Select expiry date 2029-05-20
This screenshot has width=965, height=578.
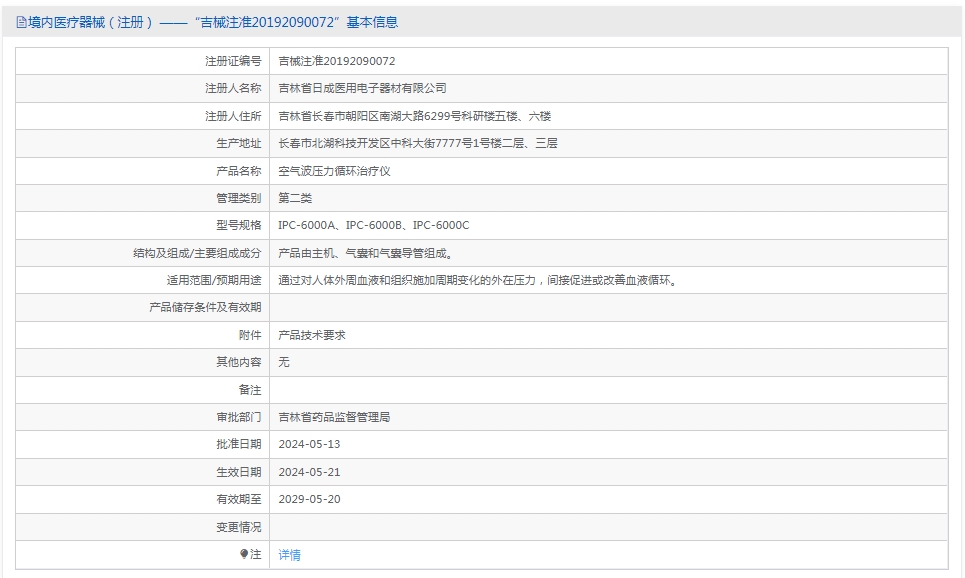pos(309,499)
